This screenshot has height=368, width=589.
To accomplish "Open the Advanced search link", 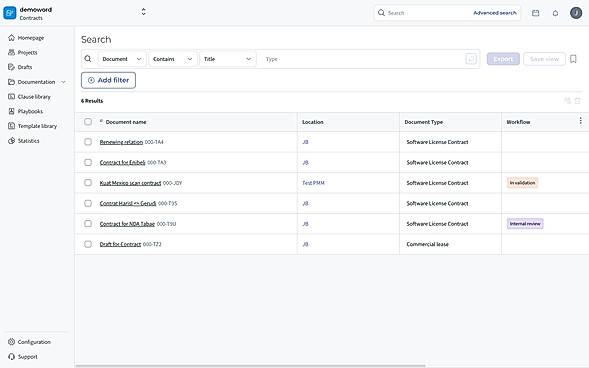I will 495,13.
